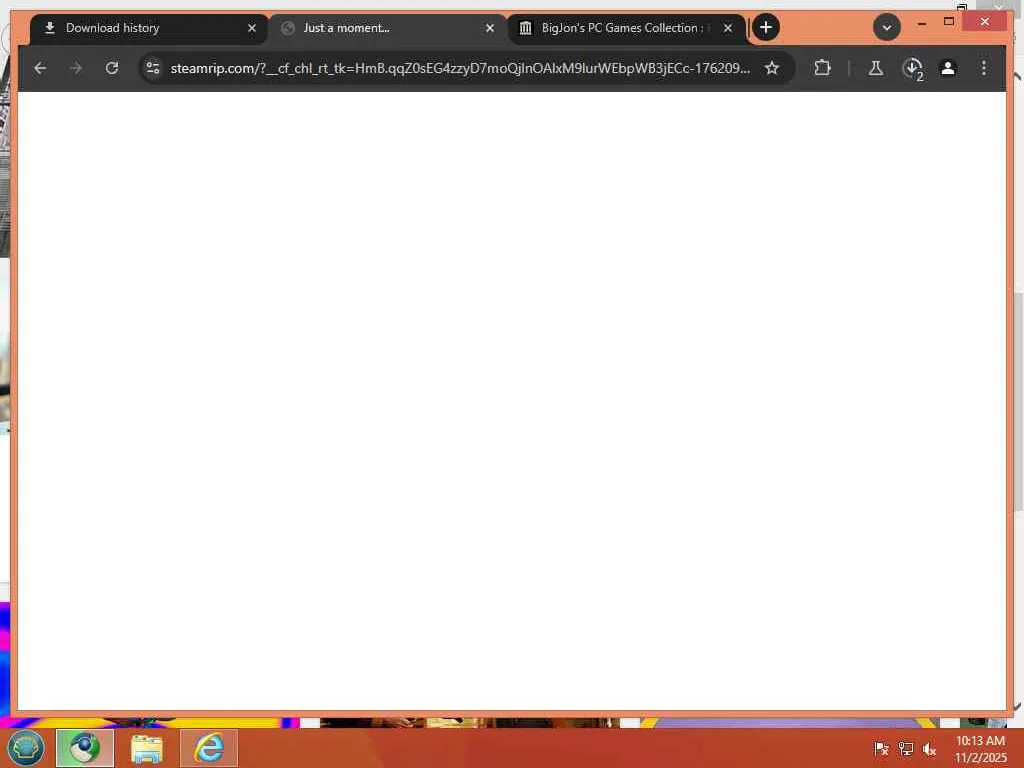Close BigJon's PC Games Collection tab
1024x768 pixels.
click(728, 28)
